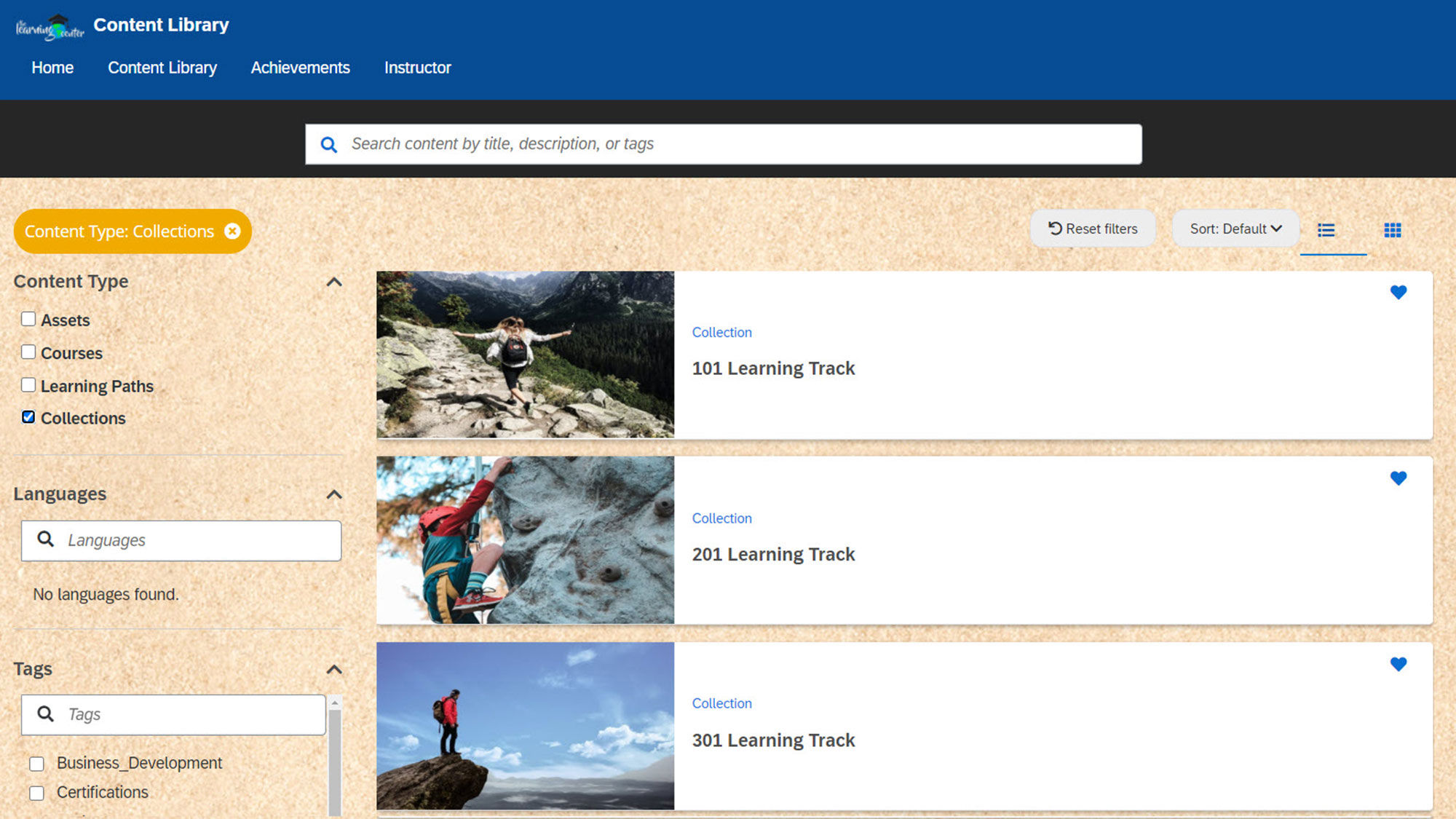Image resolution: width=1456 pixels, height=819 pixels.
Task: Open the 101 Learning Track title
Action: point(773,368)
